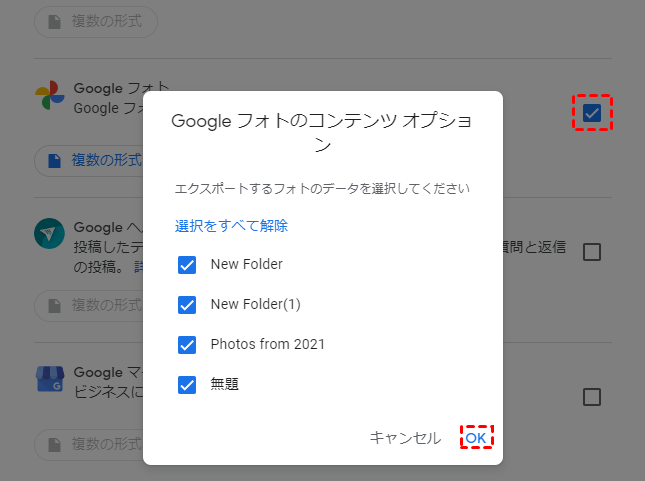645x481 pixels.
Task: Click the Google フォト product name
Action: click(110, 89)
